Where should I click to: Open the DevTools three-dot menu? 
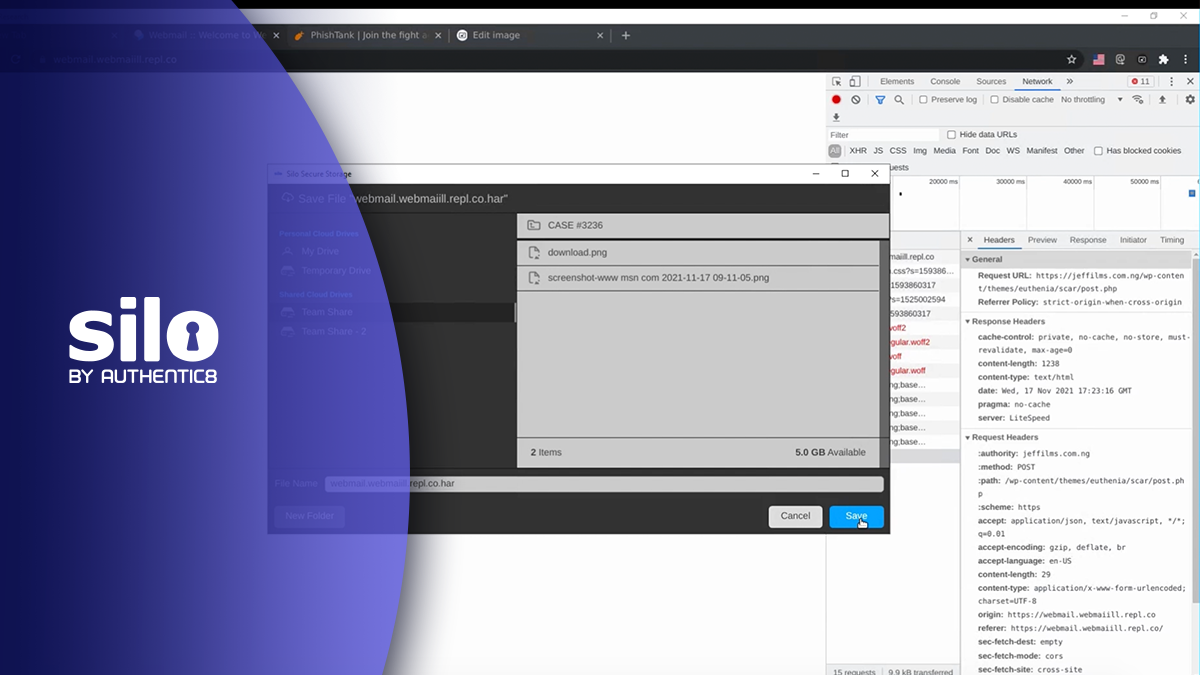pos(1172,82)
